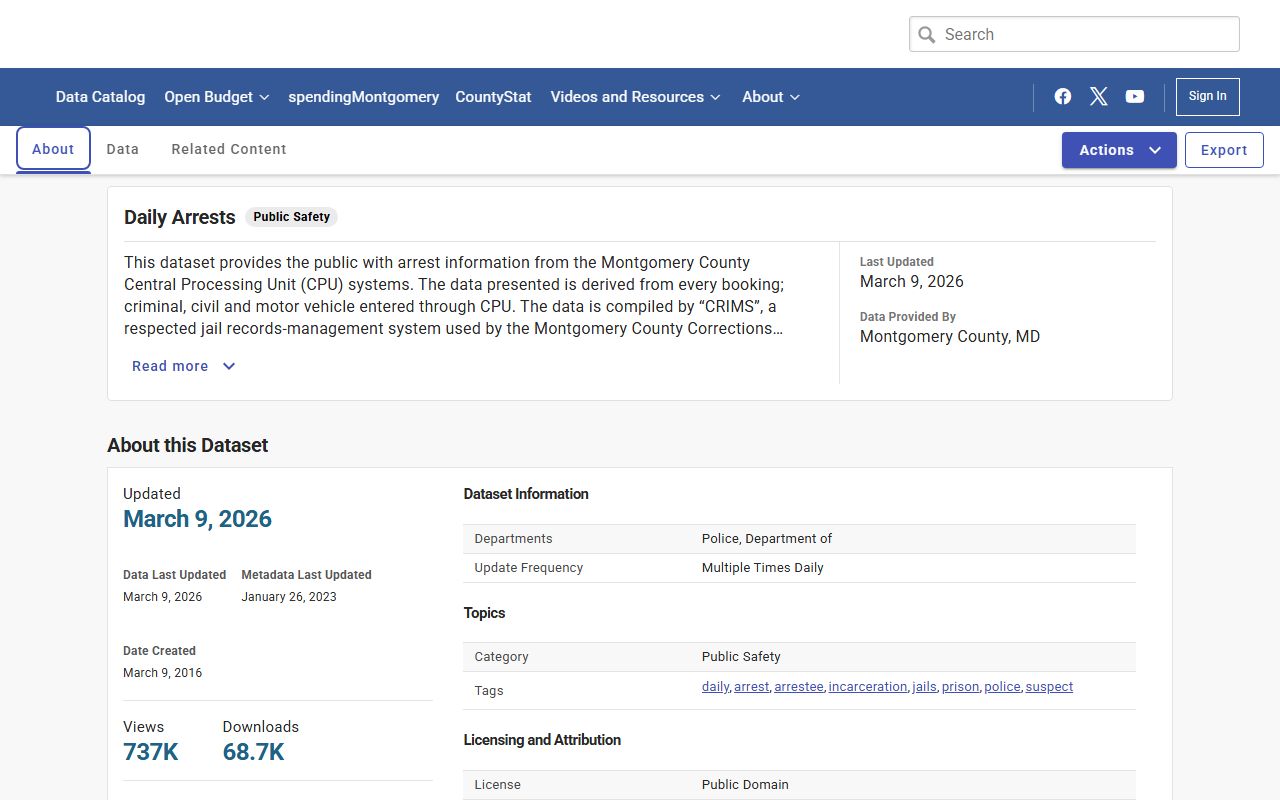Screen dimensions: 1280x800
Task: Open the X (Twitter) icon link
Action: [1099, 96]
